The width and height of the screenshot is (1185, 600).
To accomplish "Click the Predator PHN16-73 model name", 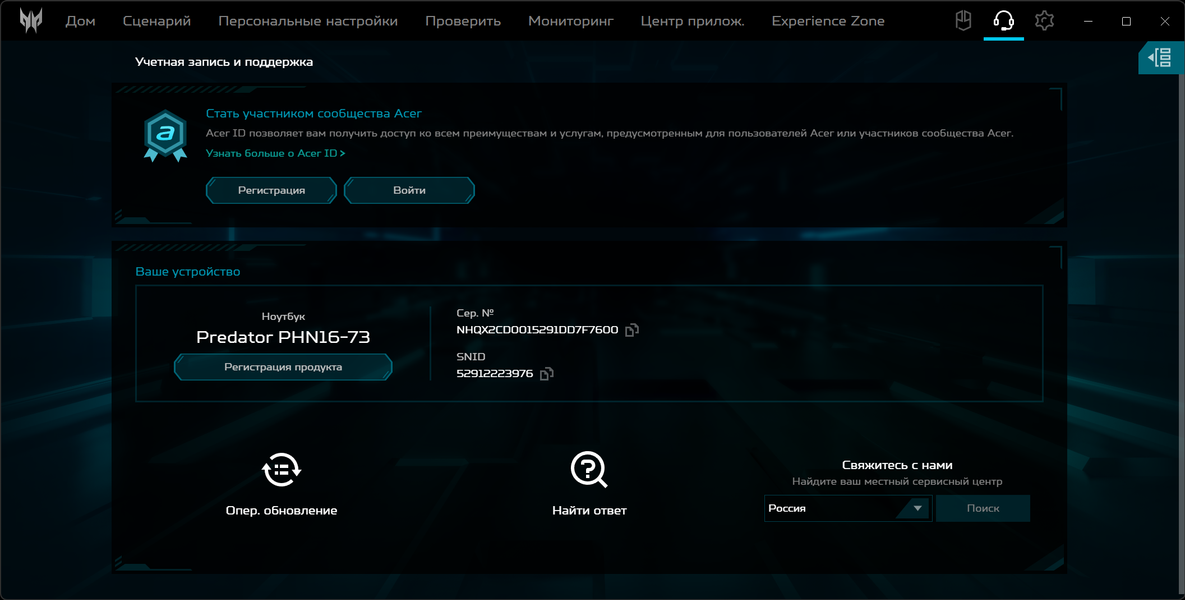I will click(x=283, y=337).
